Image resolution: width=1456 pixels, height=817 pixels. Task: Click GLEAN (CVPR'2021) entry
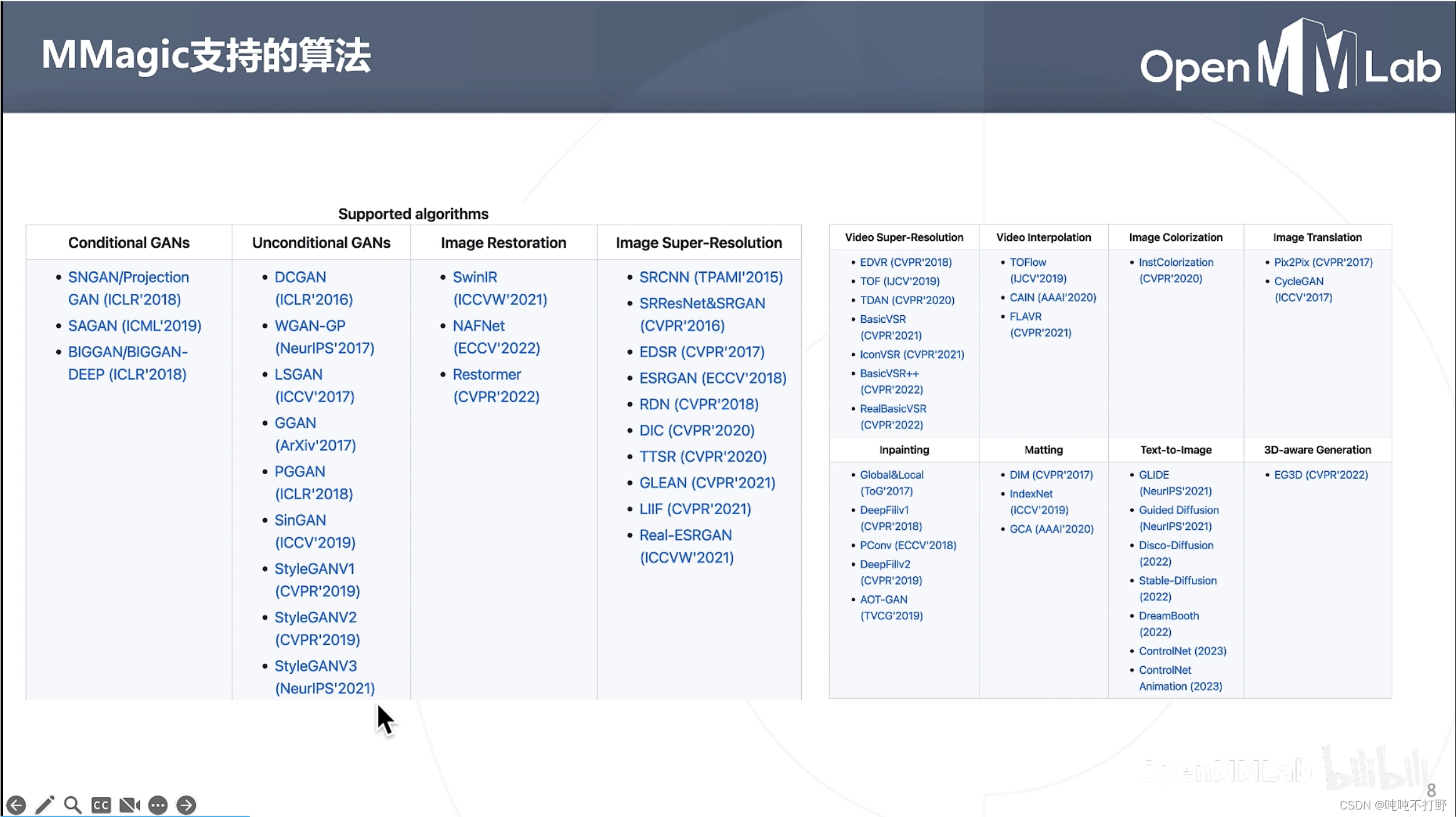pyautogui.click(x=707, y=484)
